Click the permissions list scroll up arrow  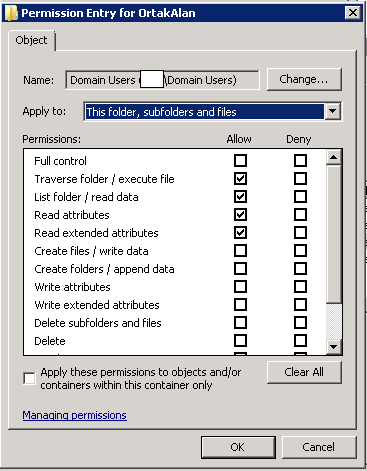[x=334, y=157]
